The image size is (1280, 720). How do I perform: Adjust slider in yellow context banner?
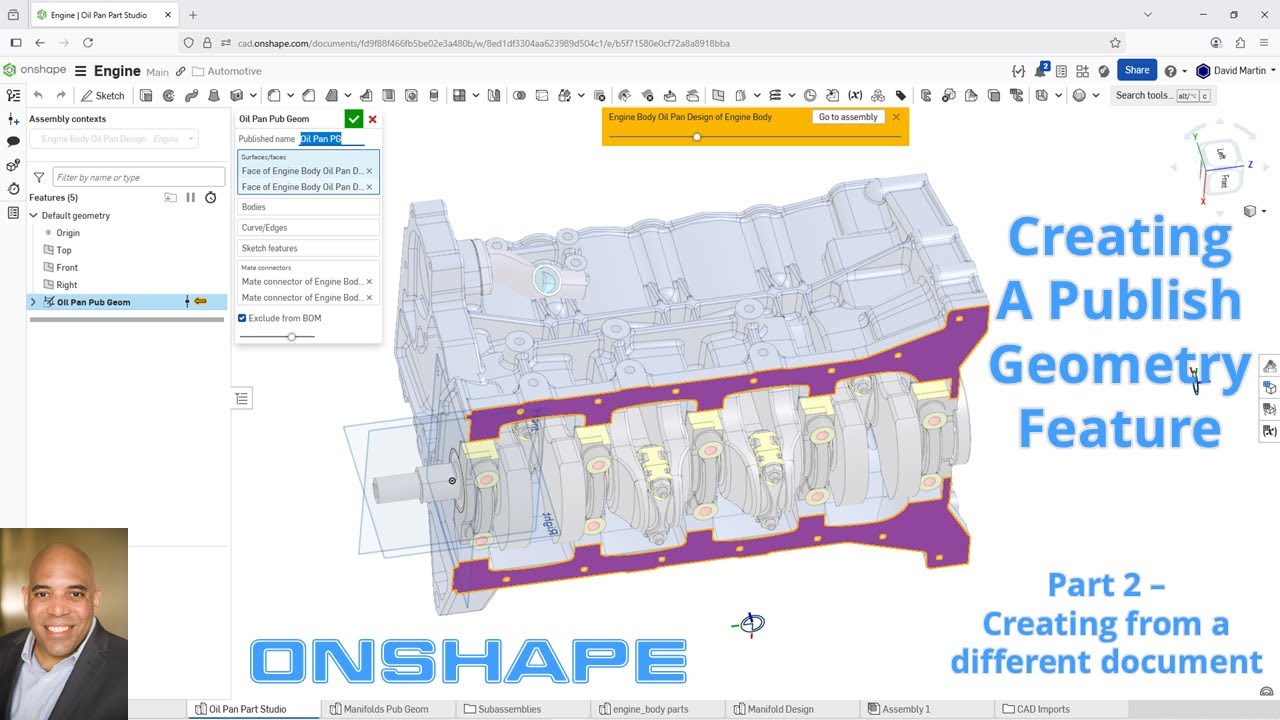click(697, 136)
